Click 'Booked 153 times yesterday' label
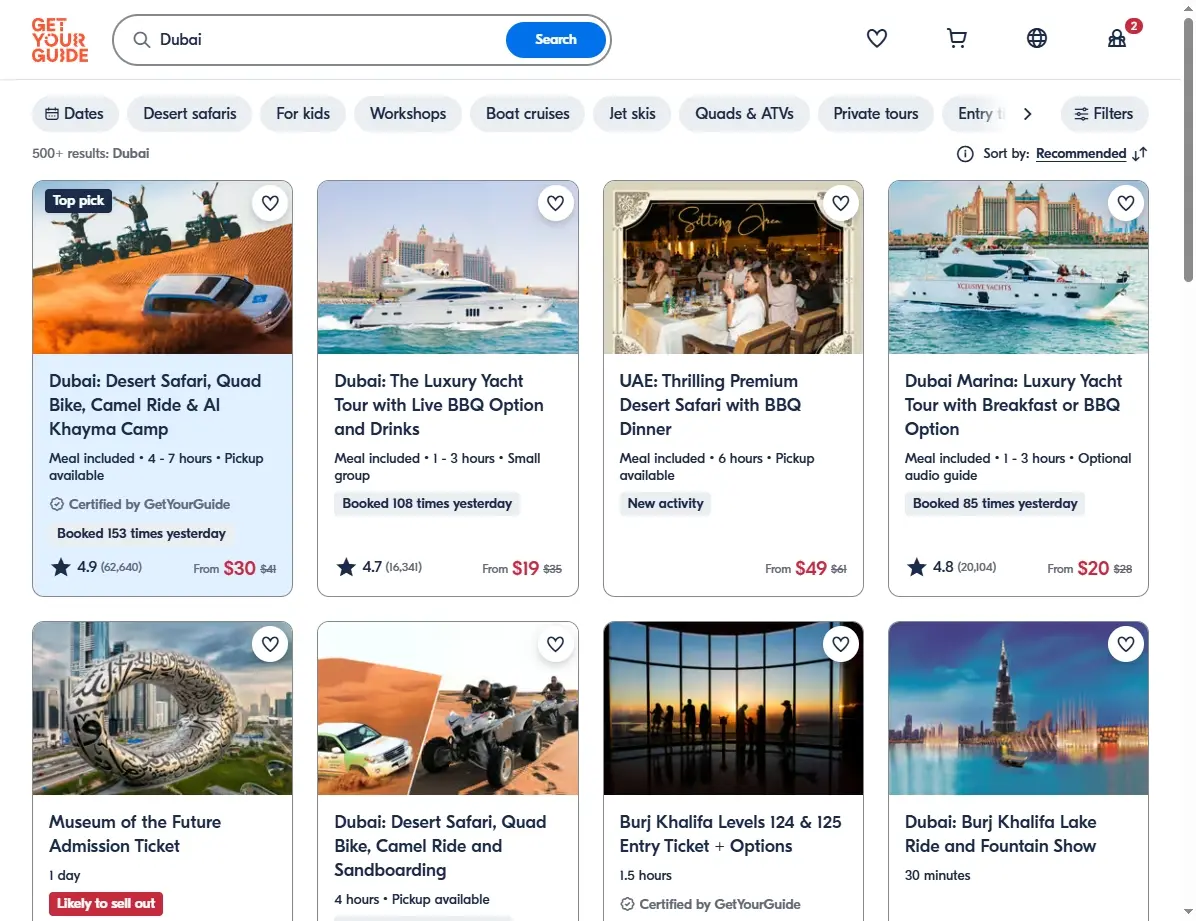Viewport: 1196px width, 921px height. click(x=141, y=533)
